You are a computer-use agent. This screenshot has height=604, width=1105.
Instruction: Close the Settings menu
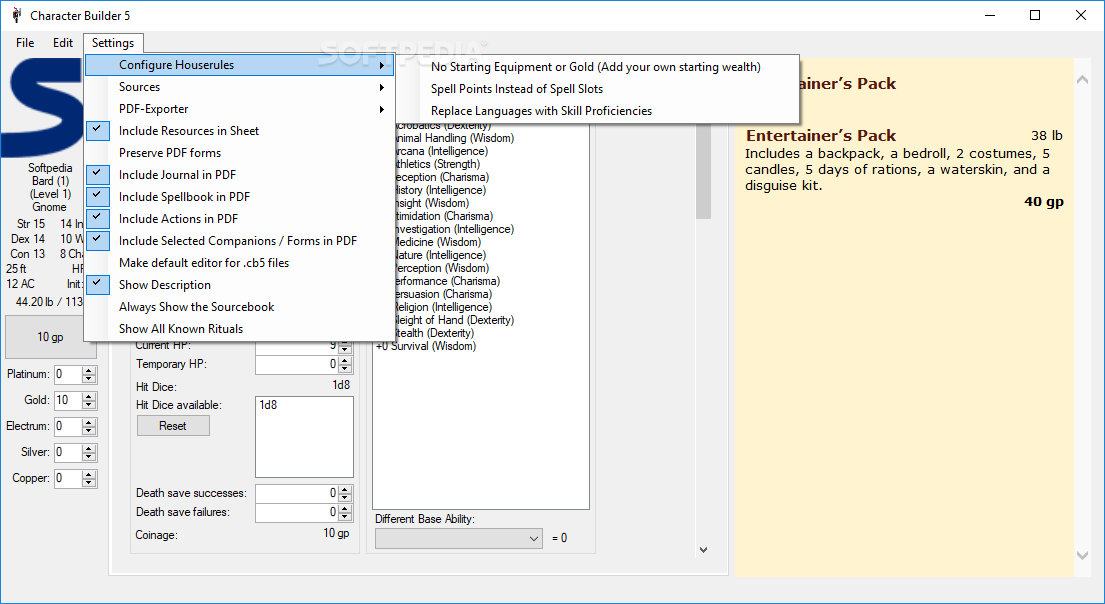click(113, 42)
